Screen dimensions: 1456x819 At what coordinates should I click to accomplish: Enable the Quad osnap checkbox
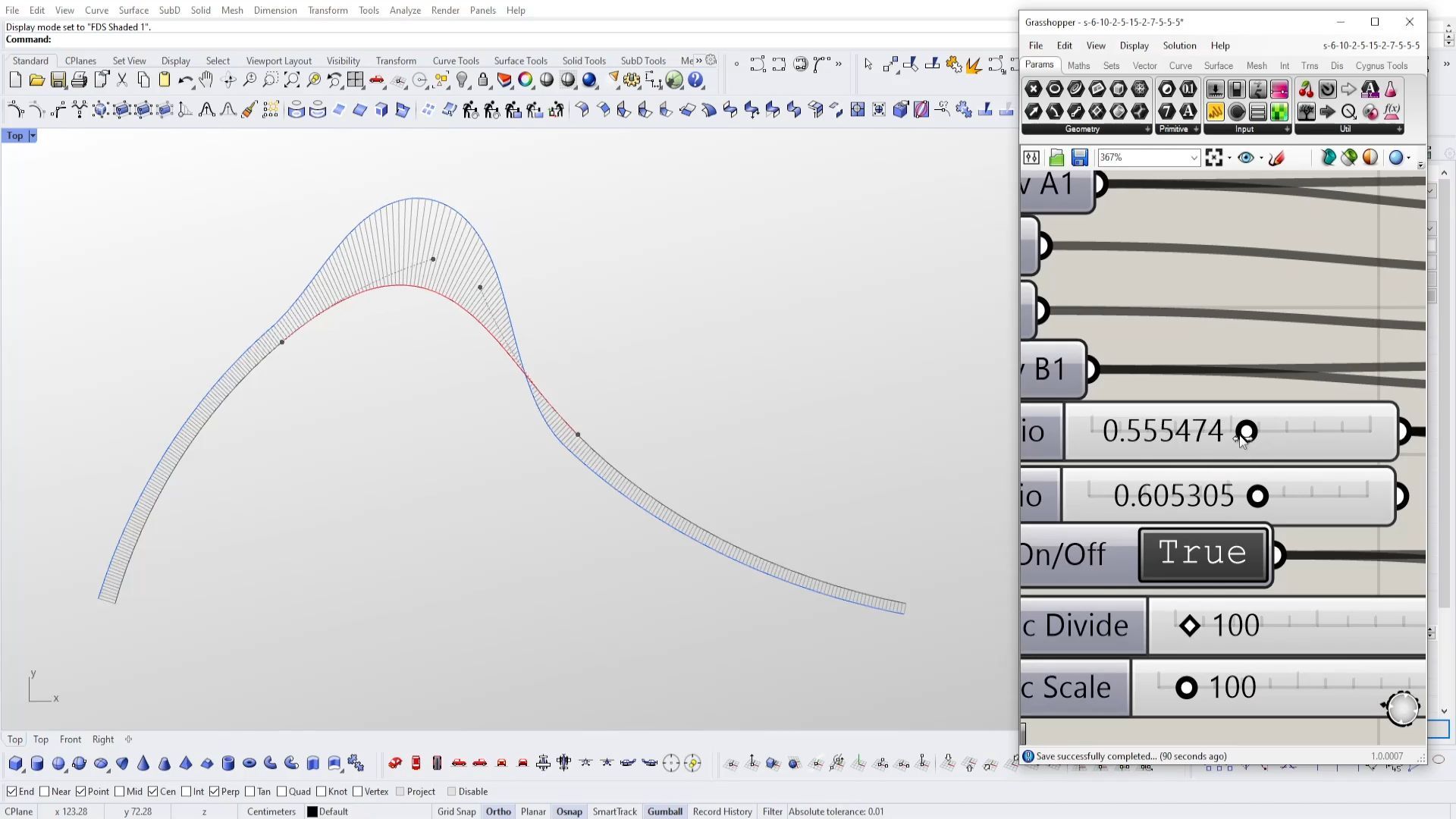click(281, 792)
